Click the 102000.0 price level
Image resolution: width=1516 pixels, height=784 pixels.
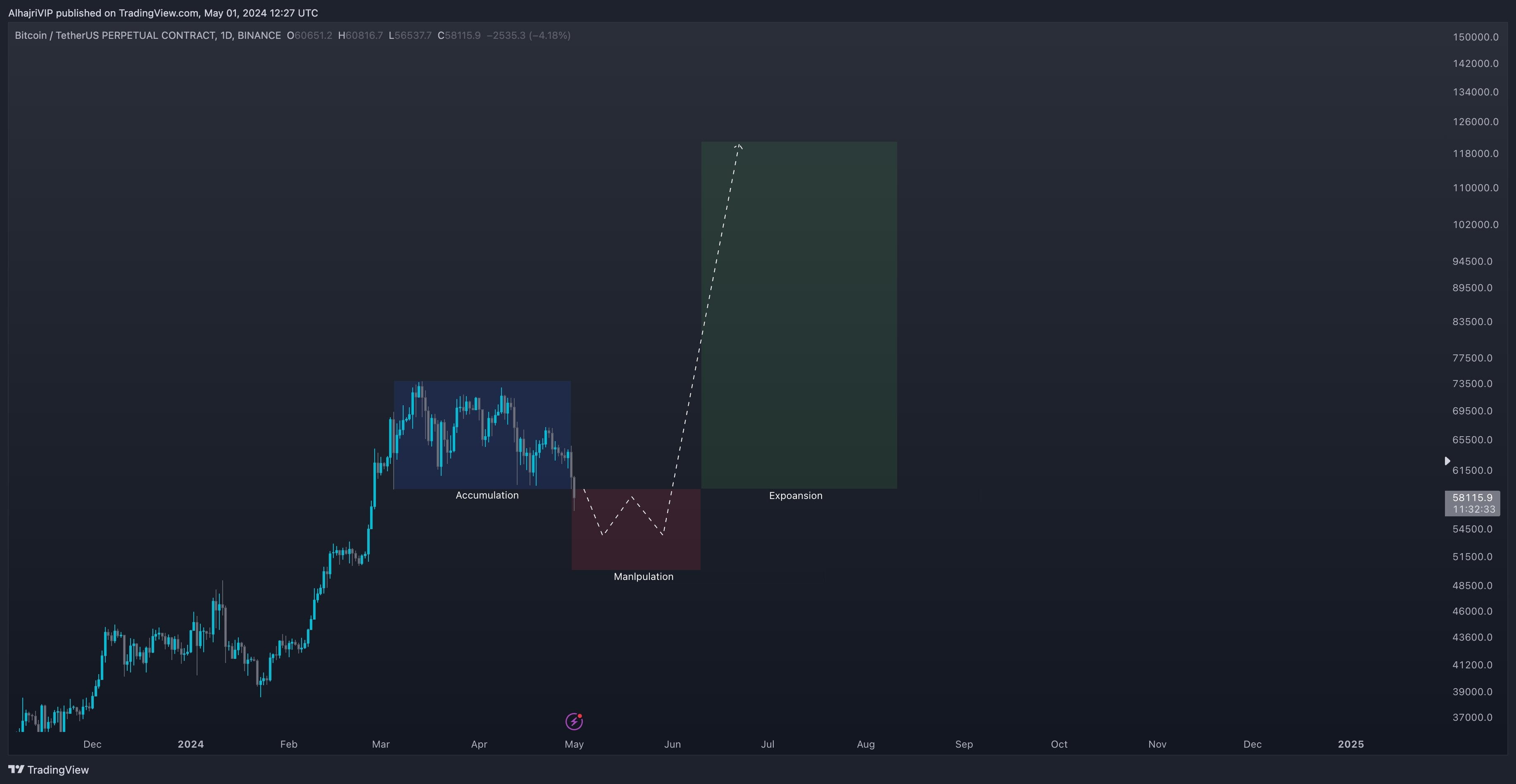pyautogui.click(x=1476, y=224)
